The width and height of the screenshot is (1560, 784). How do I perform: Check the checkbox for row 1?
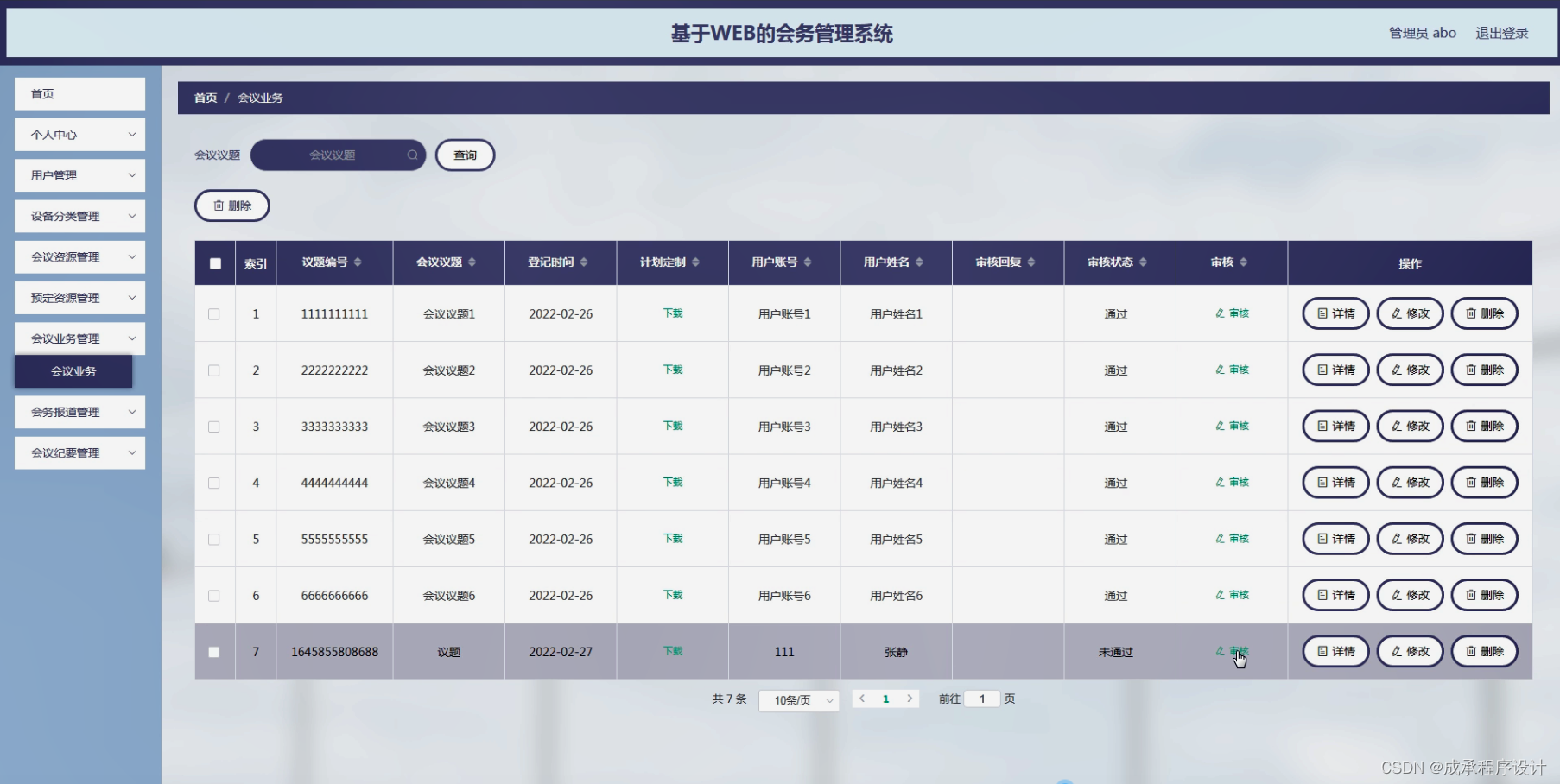click(x=214, y=314)
